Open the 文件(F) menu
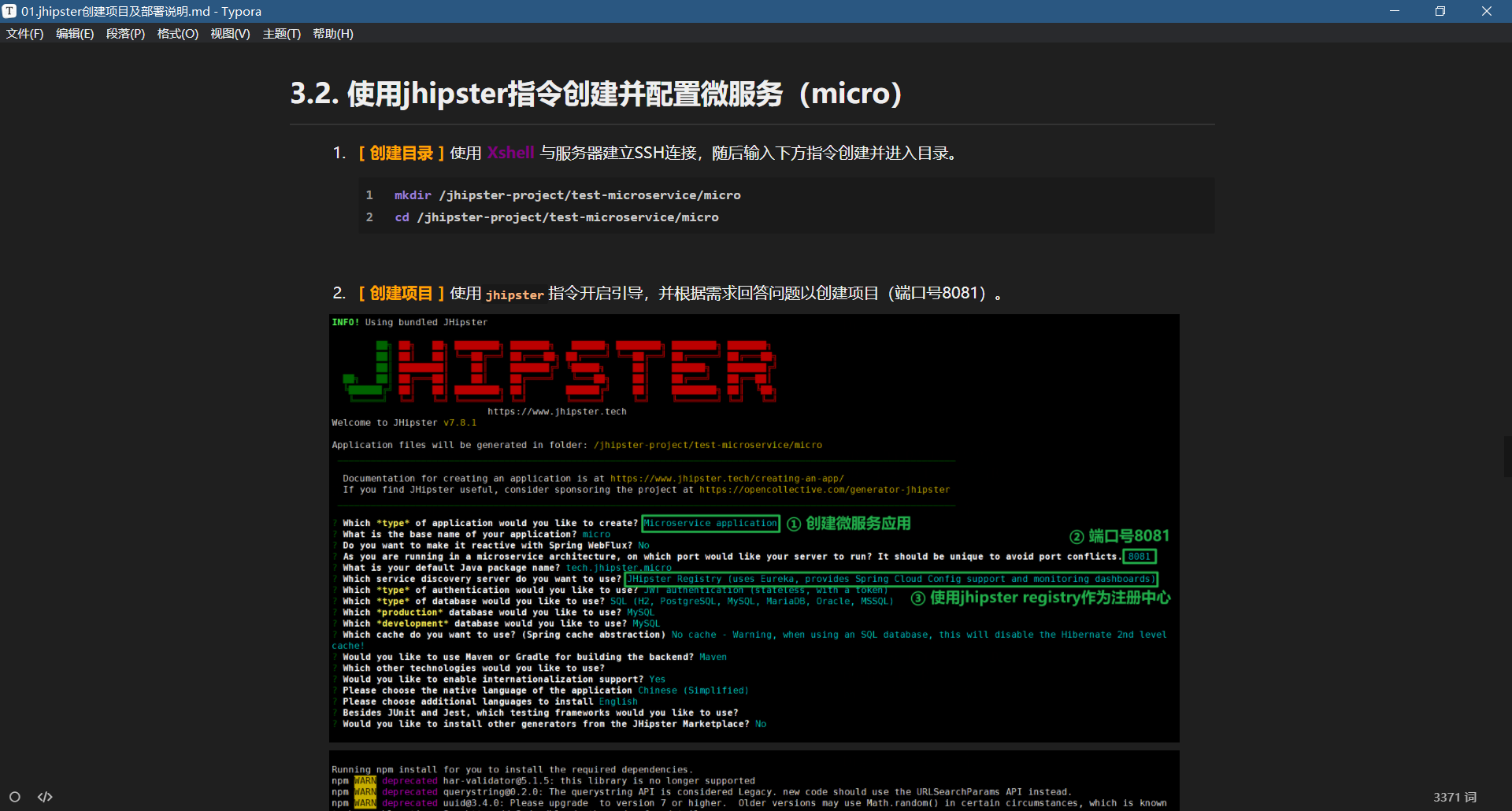Viewport: 1512px width, 811px height. click(24, 34)
